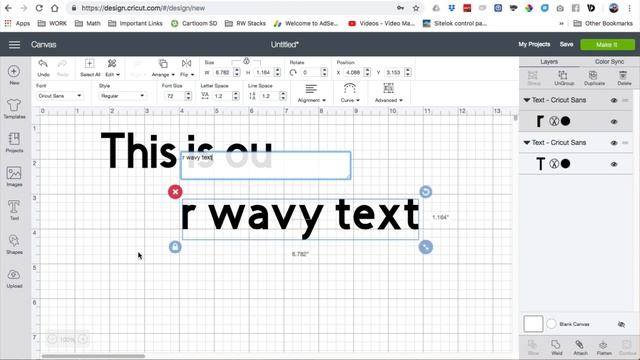Click the Weld tool
Viewport: 640px width, 360px height.
pyautogui.click(x=556, y=347)
